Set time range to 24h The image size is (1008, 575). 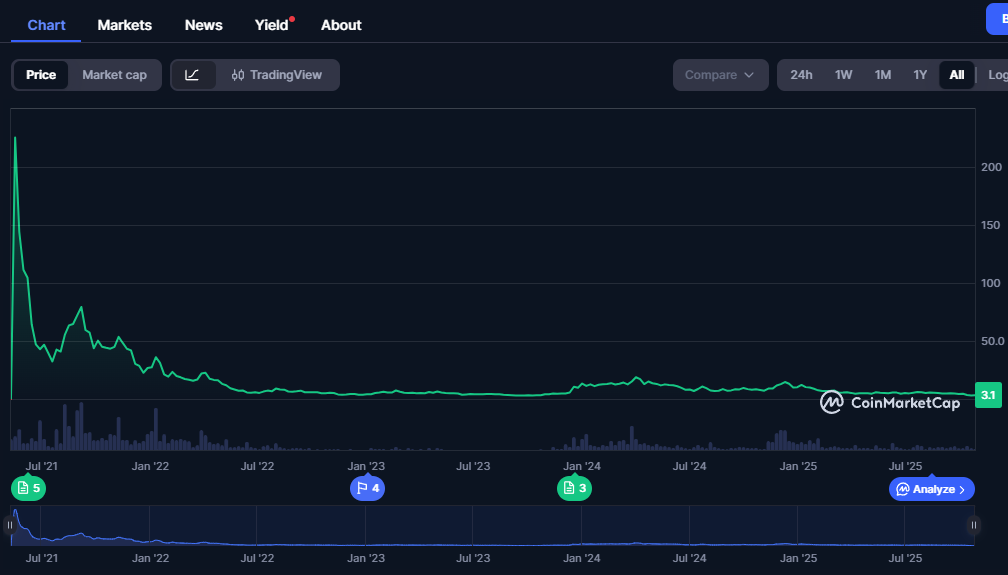point(801,75)
